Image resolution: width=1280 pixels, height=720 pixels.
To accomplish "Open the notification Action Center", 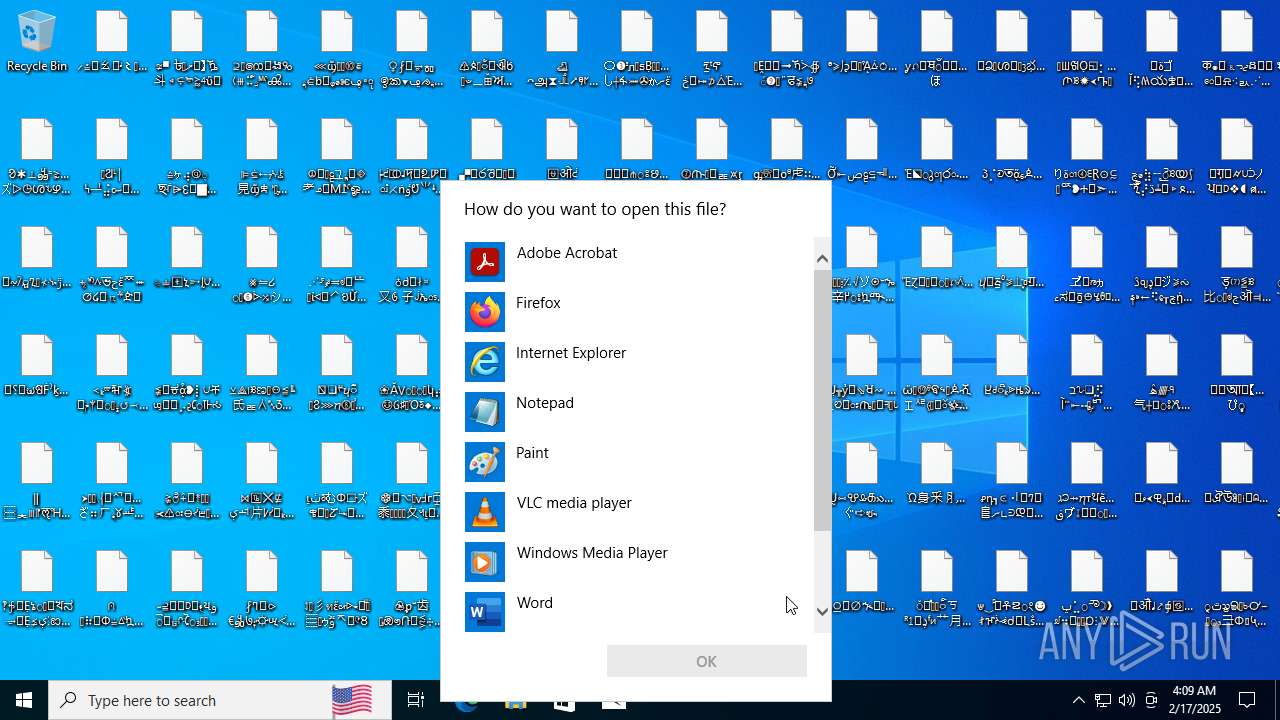I will [1248, 700].
